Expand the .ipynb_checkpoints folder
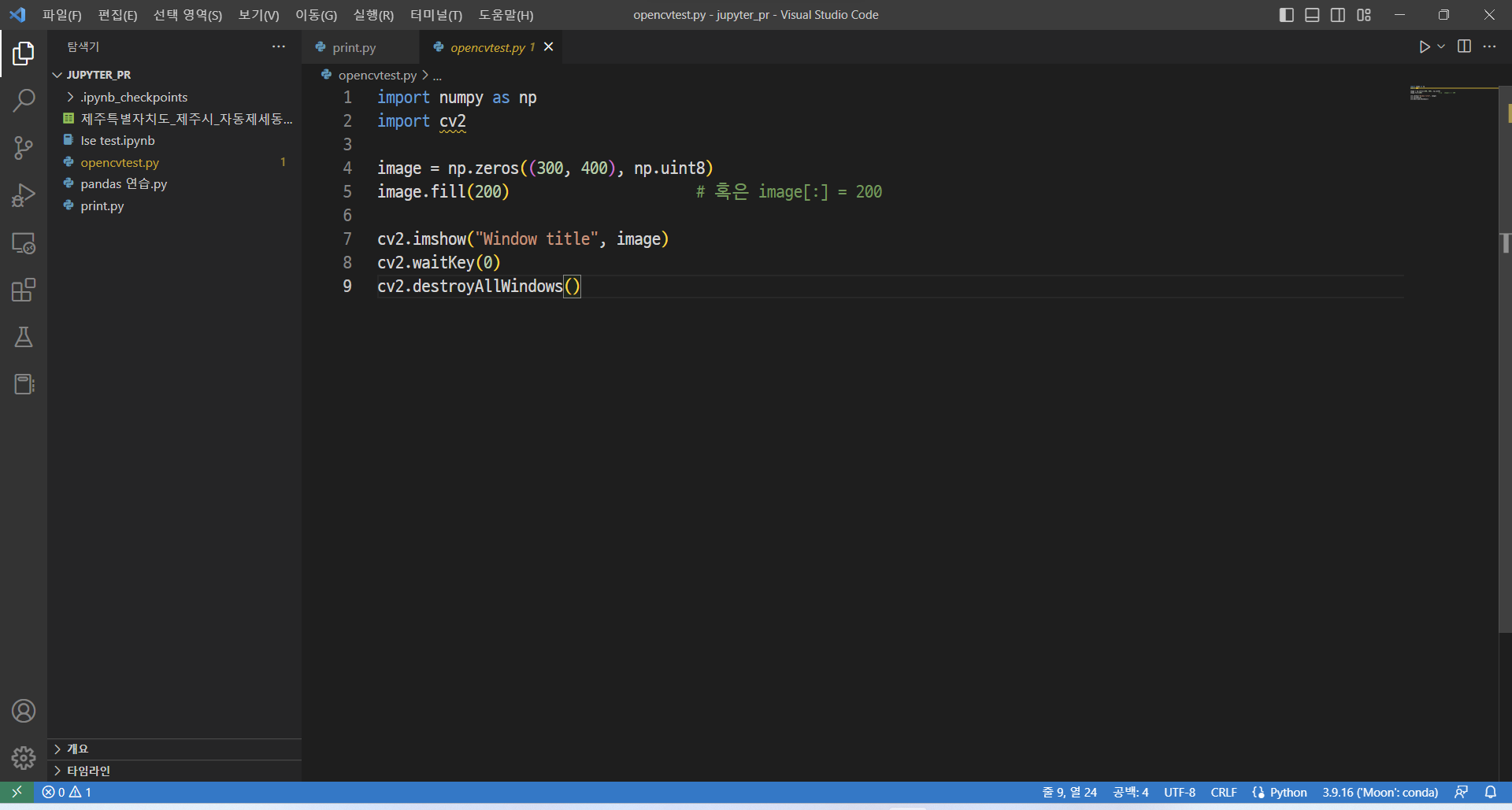The width and height of the screenshot is (1512, 810). coord(134,97)
